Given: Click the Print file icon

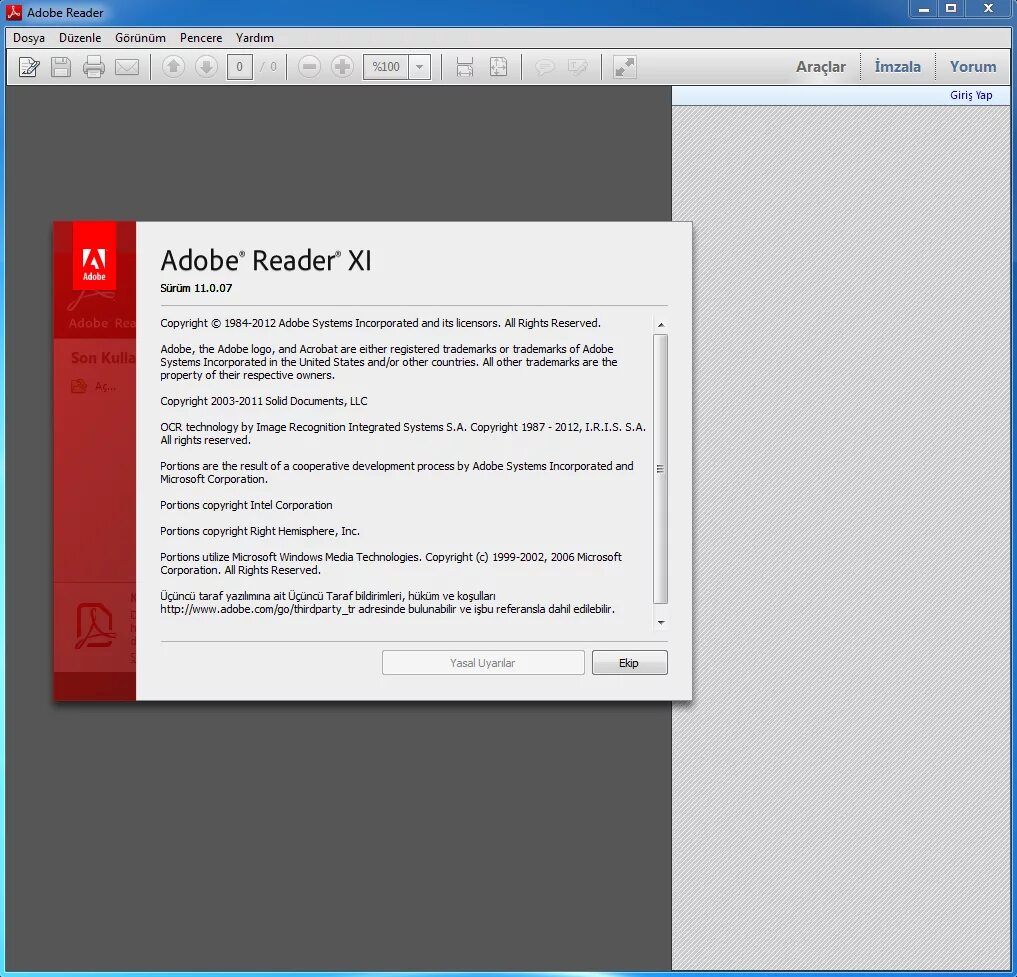Looking at the screenshot, I should coord(93,67).
